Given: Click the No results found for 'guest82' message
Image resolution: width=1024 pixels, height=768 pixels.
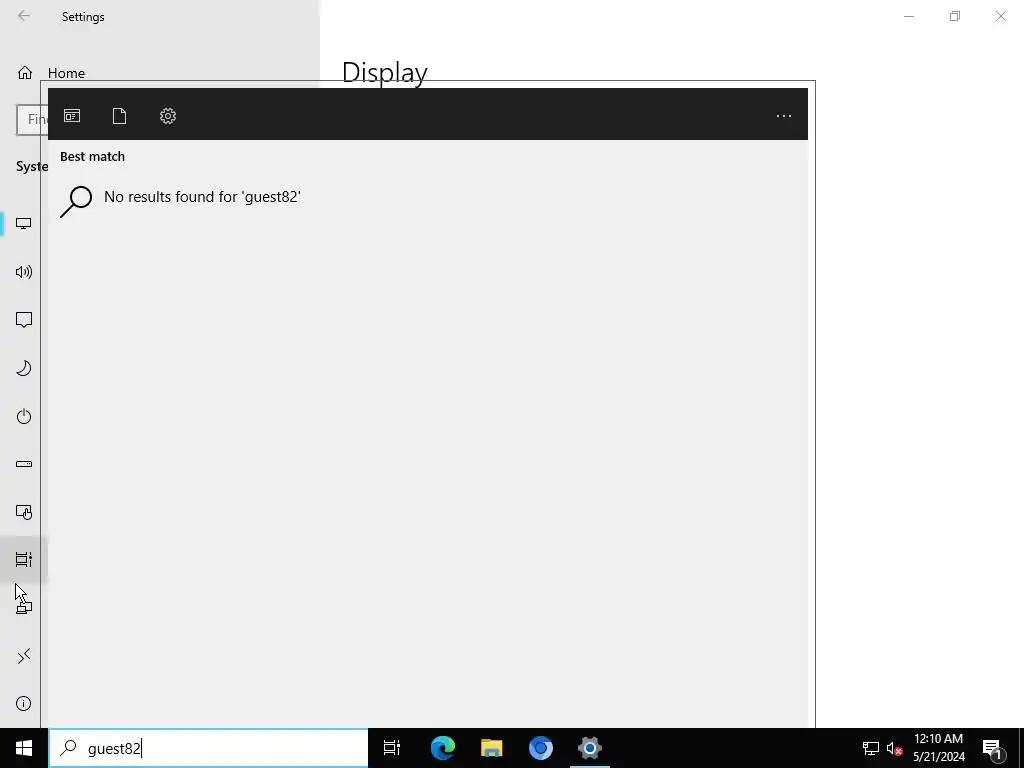Looking at the screenshot, I should pyautogui.click(x=202, y=197).
